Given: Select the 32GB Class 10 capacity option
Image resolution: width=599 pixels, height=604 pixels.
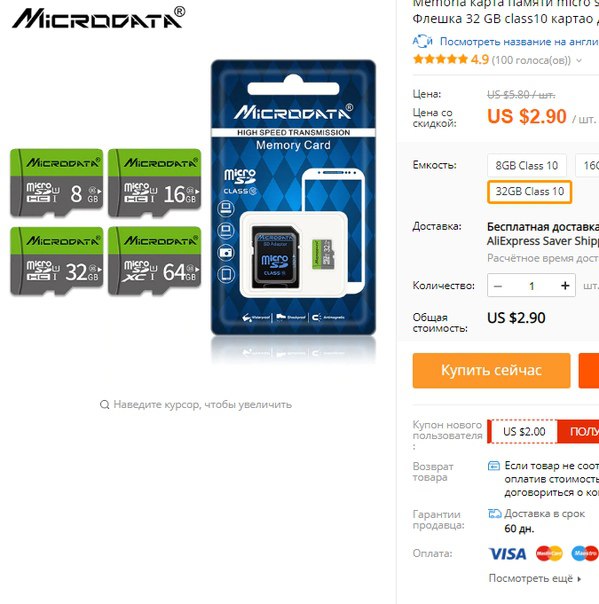Looking at the screenshot, I should pyautogui.click(x=529, y=191).
